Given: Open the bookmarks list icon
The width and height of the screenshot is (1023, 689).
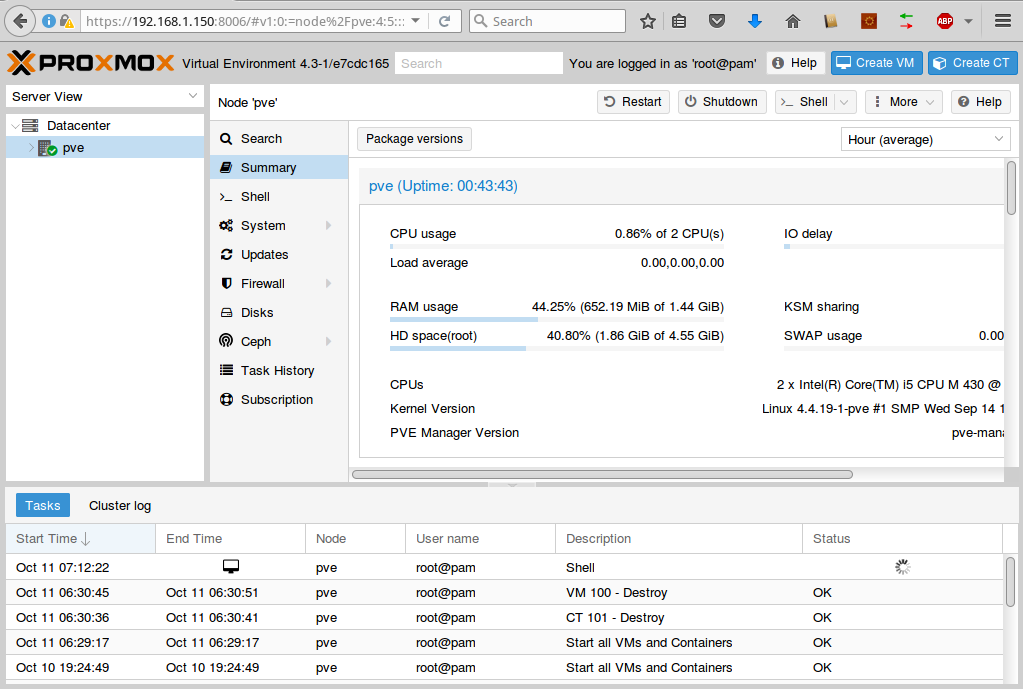Looking at the screenshot, I should pos(679,22).
